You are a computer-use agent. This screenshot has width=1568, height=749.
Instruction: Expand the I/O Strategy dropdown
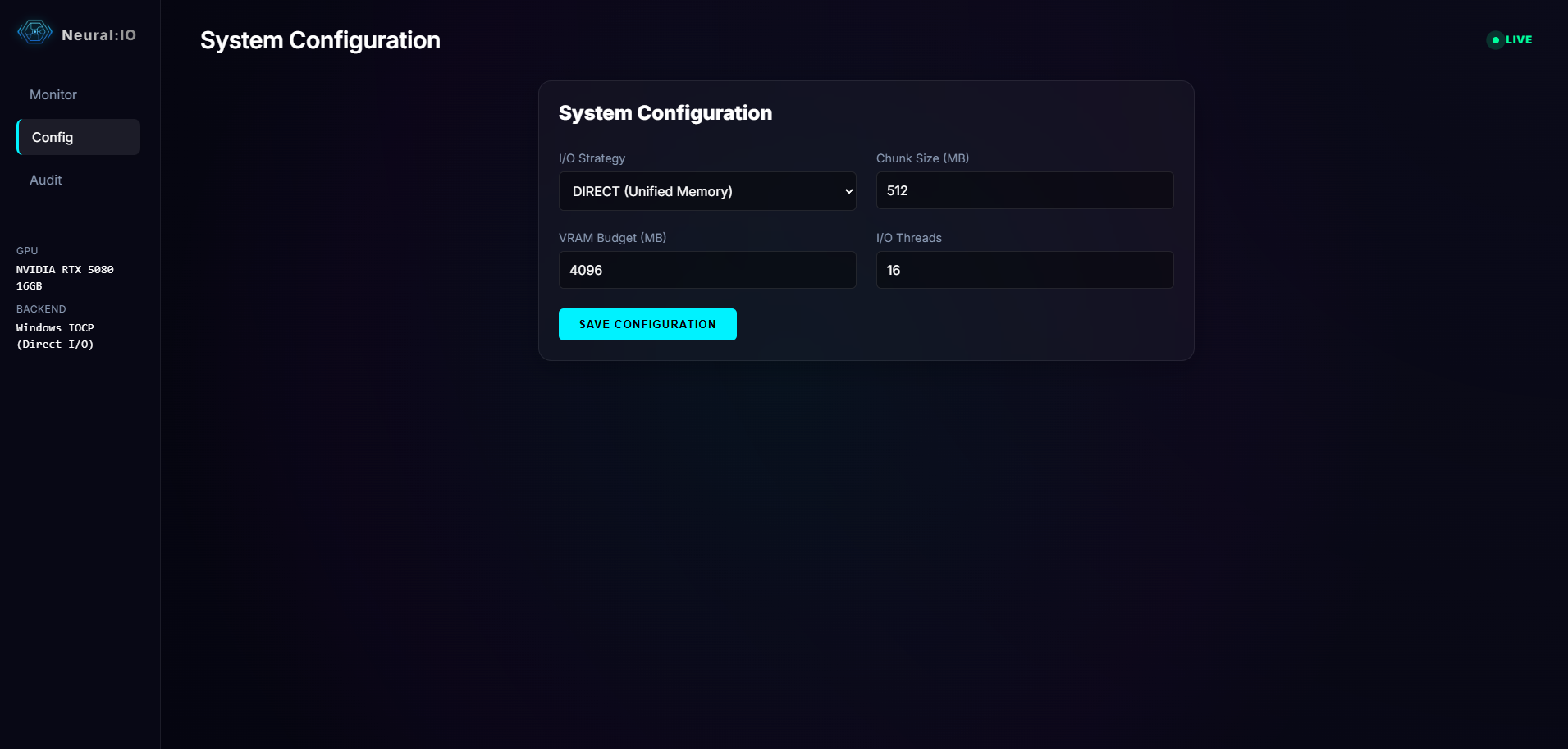[x=707, y=191]
